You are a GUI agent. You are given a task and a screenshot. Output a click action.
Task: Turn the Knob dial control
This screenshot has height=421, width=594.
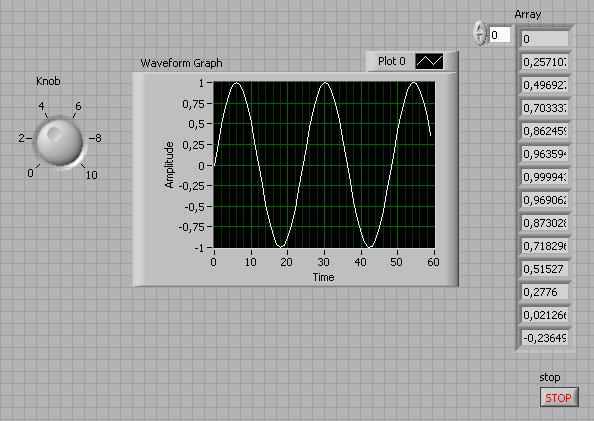59,142
